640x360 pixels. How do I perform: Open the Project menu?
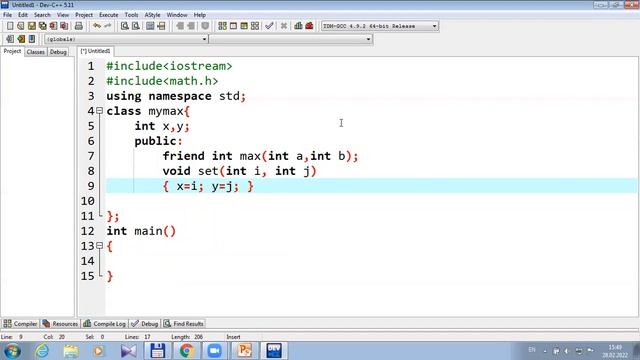pyautogui.click(x=84, y=15)
